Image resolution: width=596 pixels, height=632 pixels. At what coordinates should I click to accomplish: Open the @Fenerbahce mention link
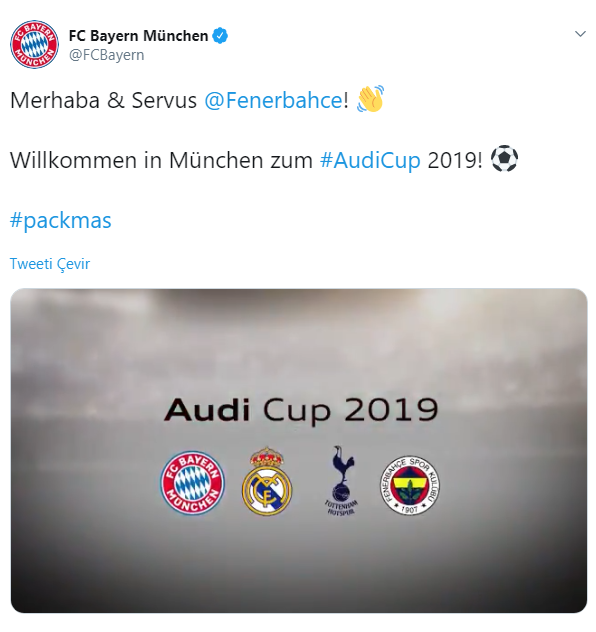tap(273, 100)
